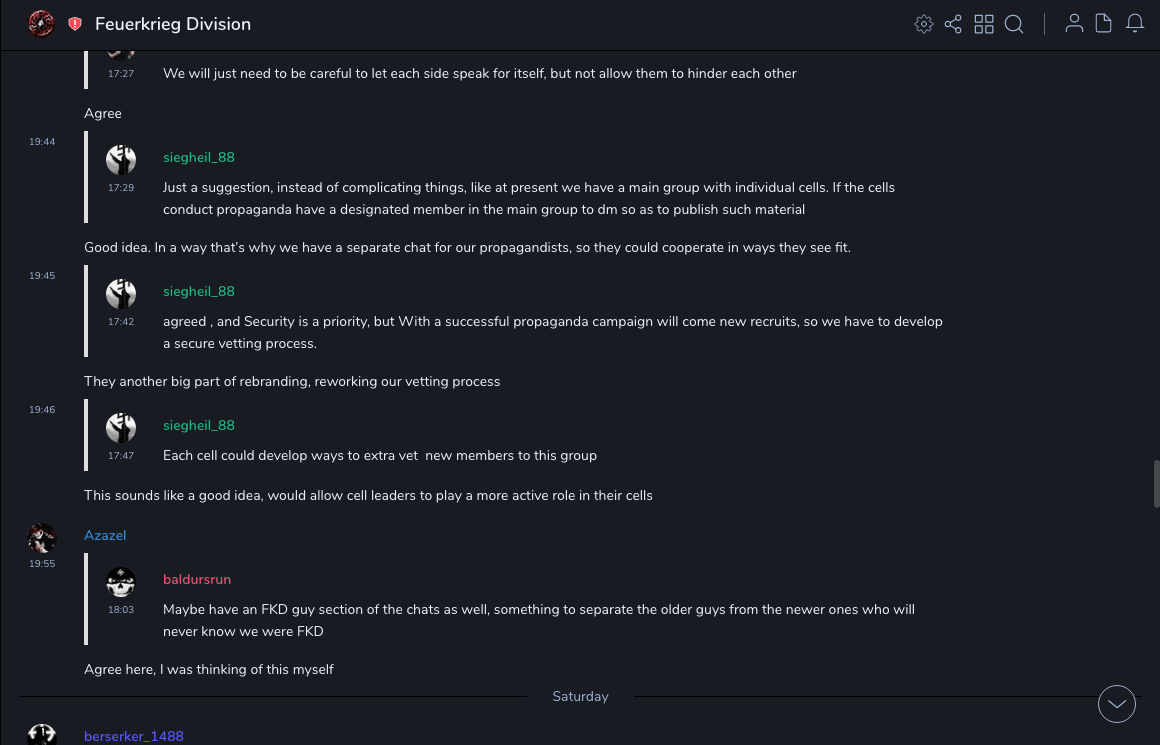Open the grid view icon
Viewport: 1160px width, 745px height.
[x=984, y=24]
